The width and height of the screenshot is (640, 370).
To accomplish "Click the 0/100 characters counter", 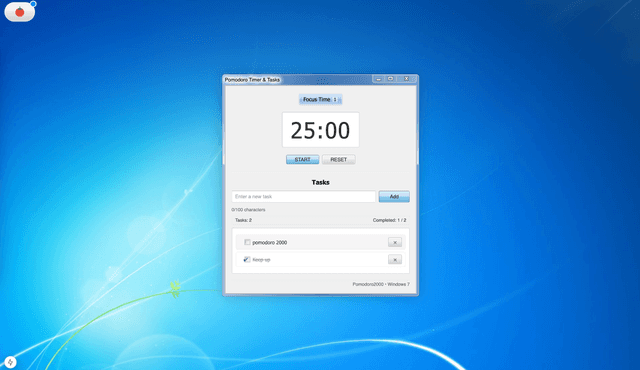I will click(x=248, y=210).
